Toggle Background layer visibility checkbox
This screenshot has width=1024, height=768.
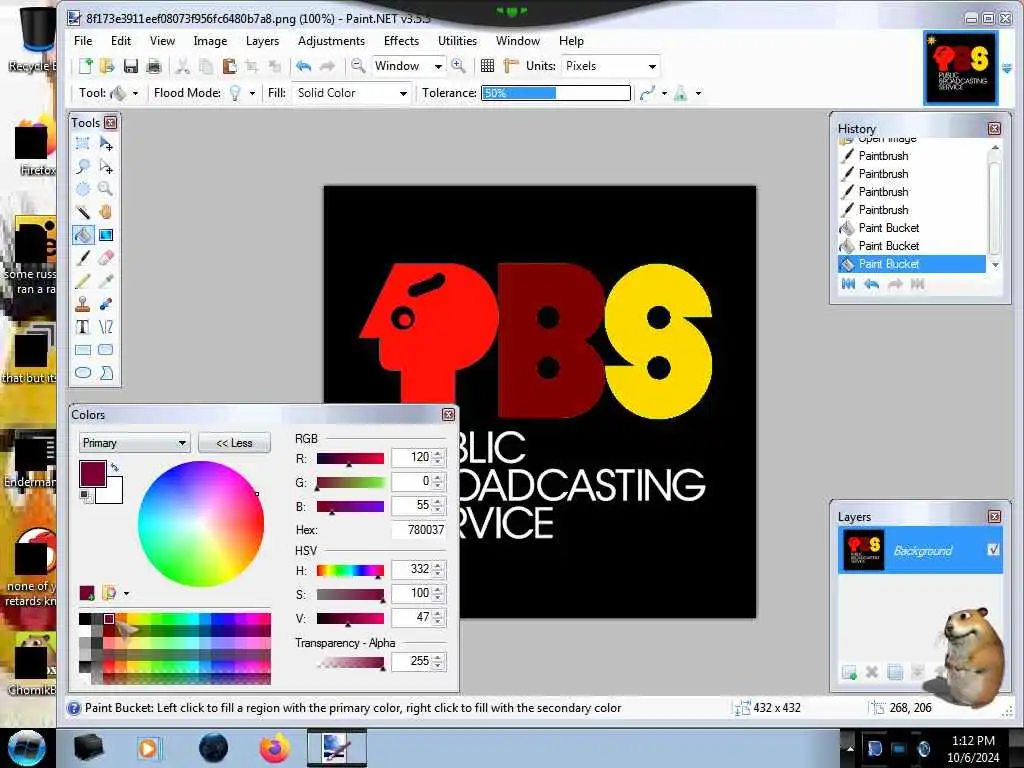pyautogui.click(x=993, y=550)
